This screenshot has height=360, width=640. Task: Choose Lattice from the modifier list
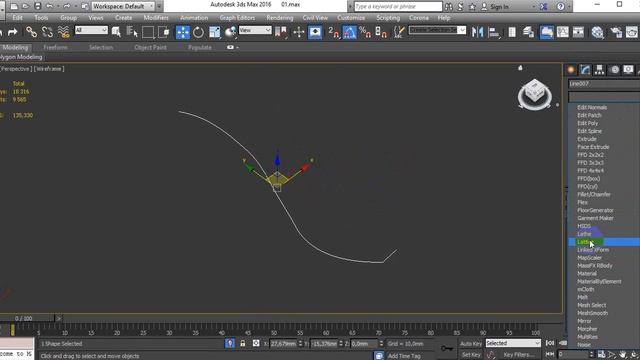tap(604, 242)
